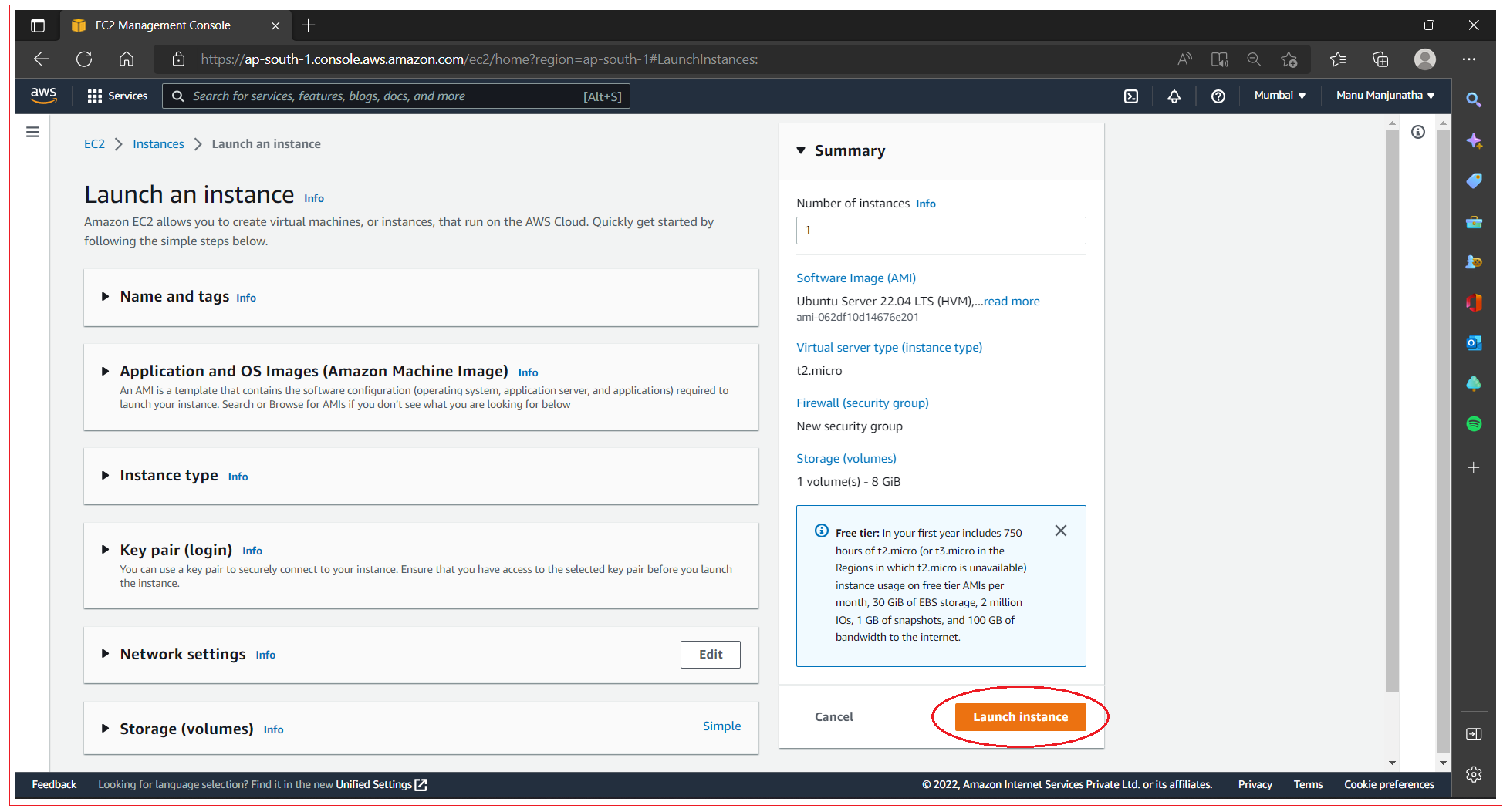This screenshot has height=812, width=1510.
Task: Open Outlook in the sidebar
Action: [x=1474, y=343]
